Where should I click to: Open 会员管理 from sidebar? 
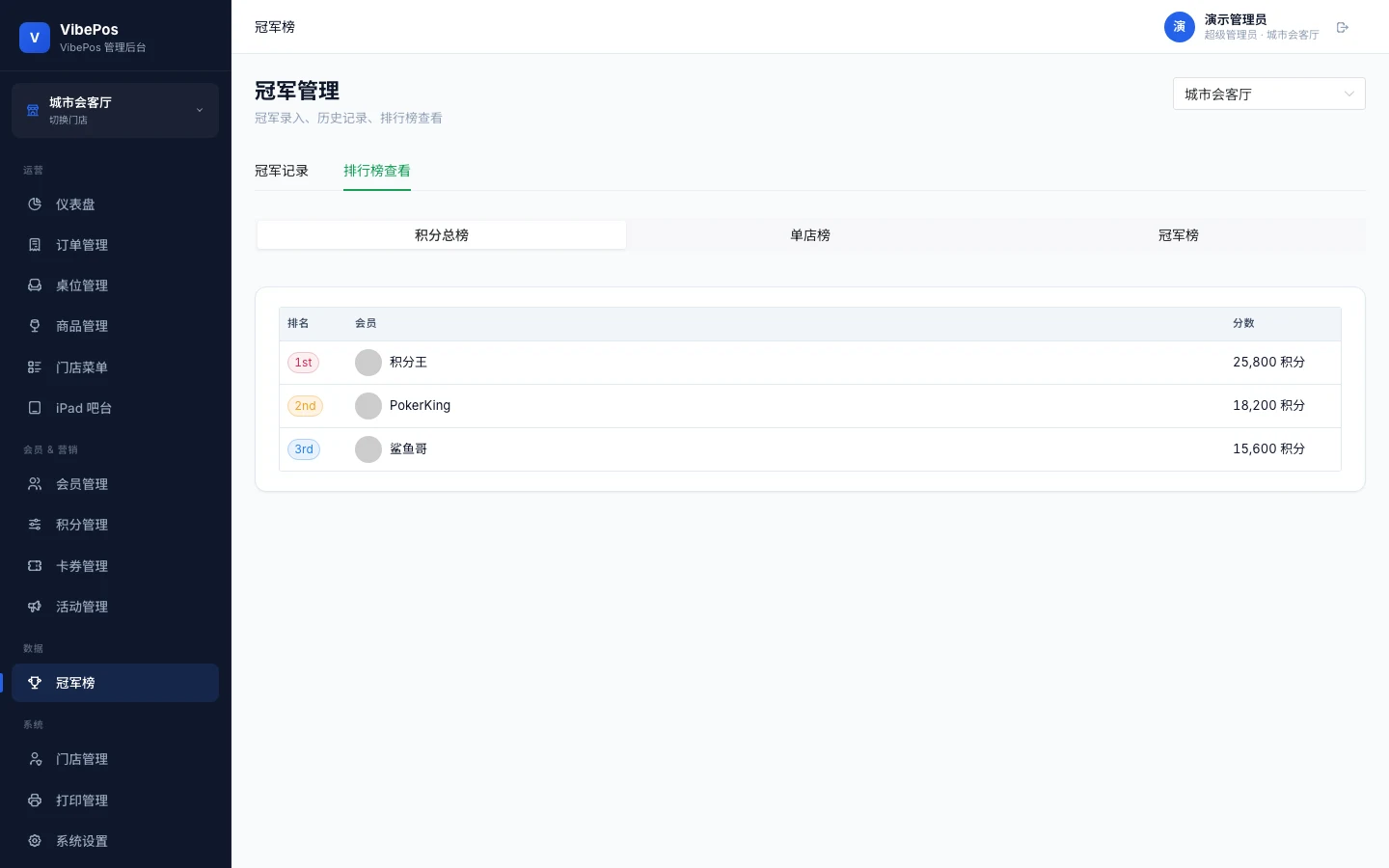click(115, 484)
